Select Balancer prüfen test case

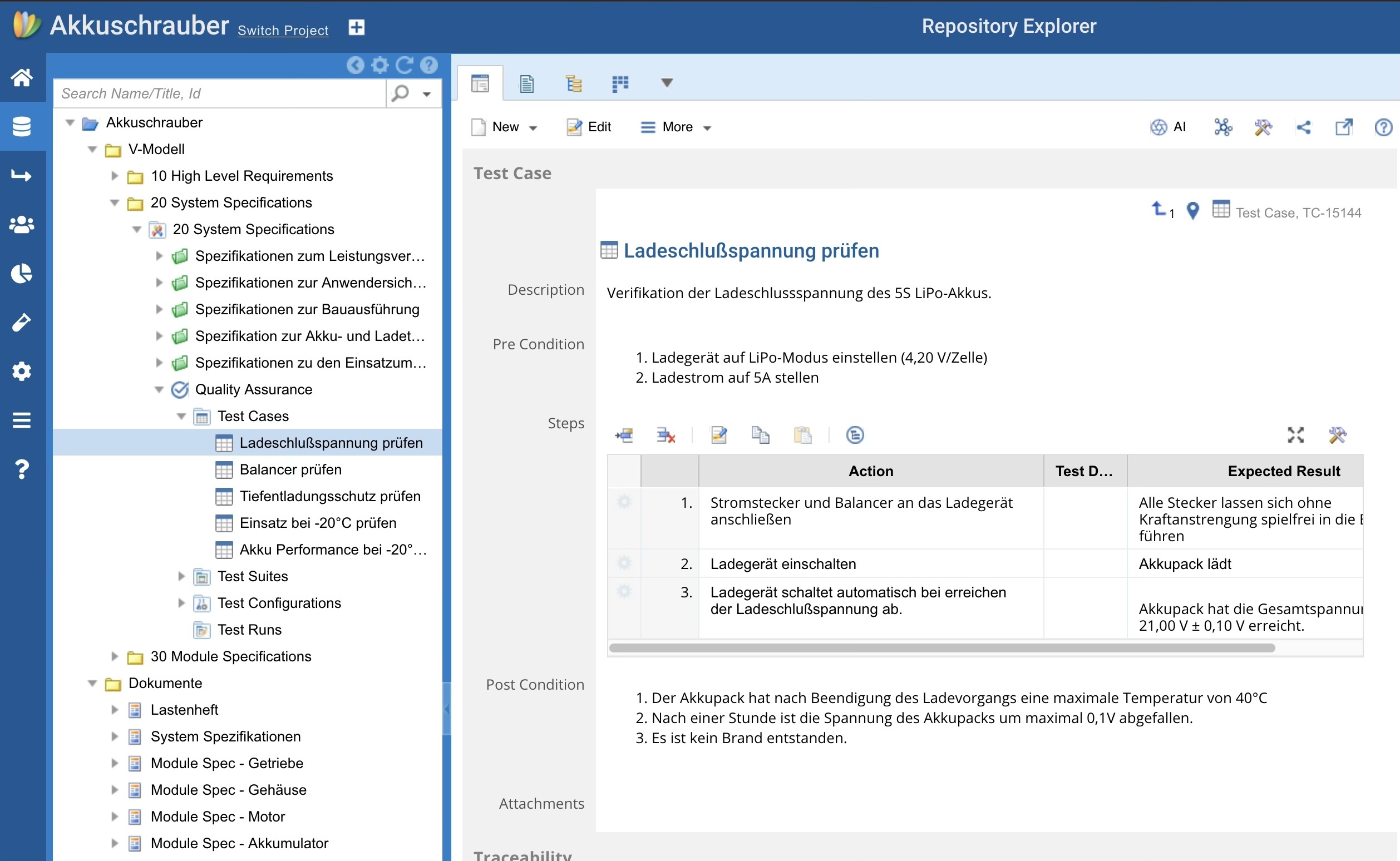[290, 470]
